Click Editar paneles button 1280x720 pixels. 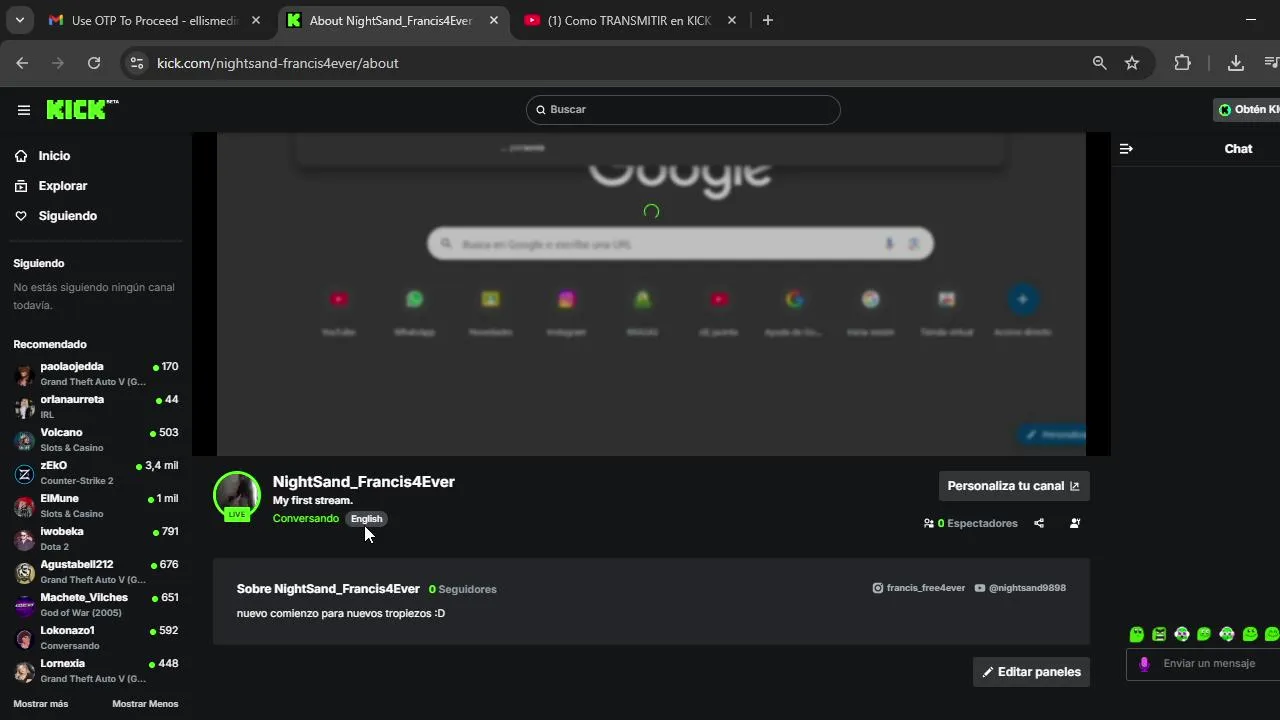(x=1031, y=672)
